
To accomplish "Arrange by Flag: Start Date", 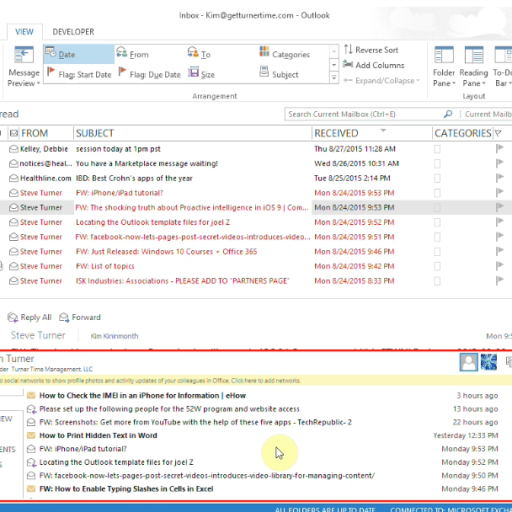I will pos(79,74).
